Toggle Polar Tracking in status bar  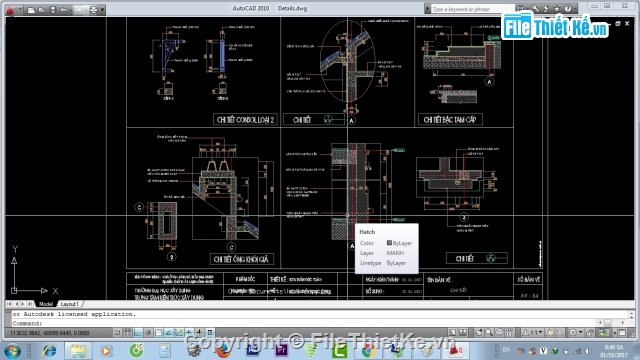(x=148, y=333)
